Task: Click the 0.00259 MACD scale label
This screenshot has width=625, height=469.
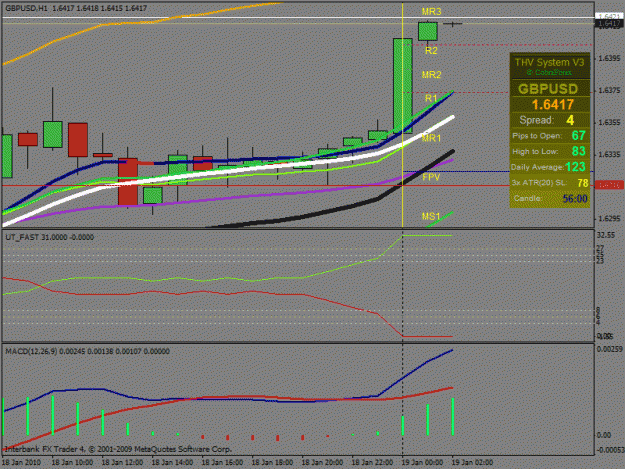Action: pyautogui.click(x=609, y=349)
